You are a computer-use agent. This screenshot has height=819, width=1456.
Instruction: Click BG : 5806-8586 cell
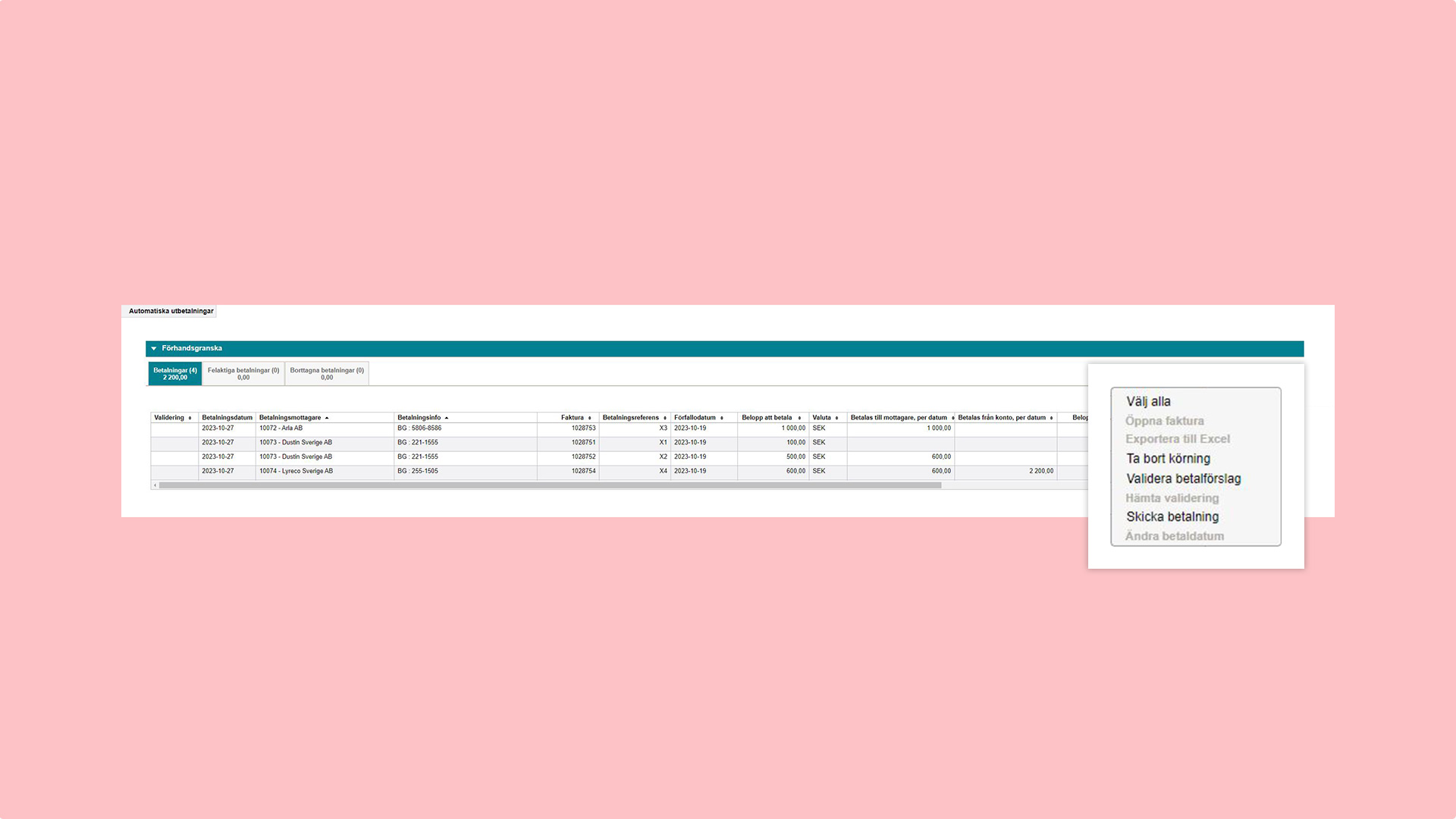click(x=466, y=429)
